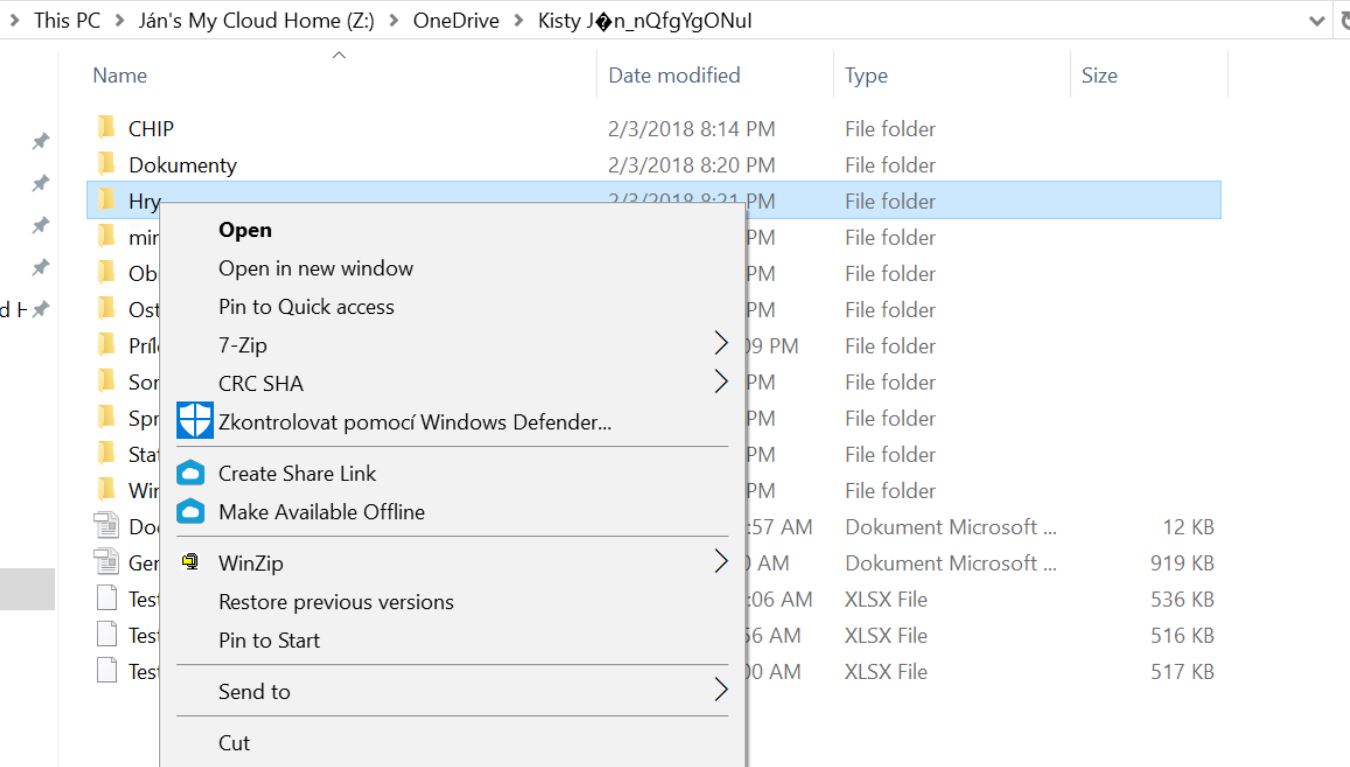Click the 12 KB size cell
The height and width of the screenshot is (767, 1350).
point(1188,526)
